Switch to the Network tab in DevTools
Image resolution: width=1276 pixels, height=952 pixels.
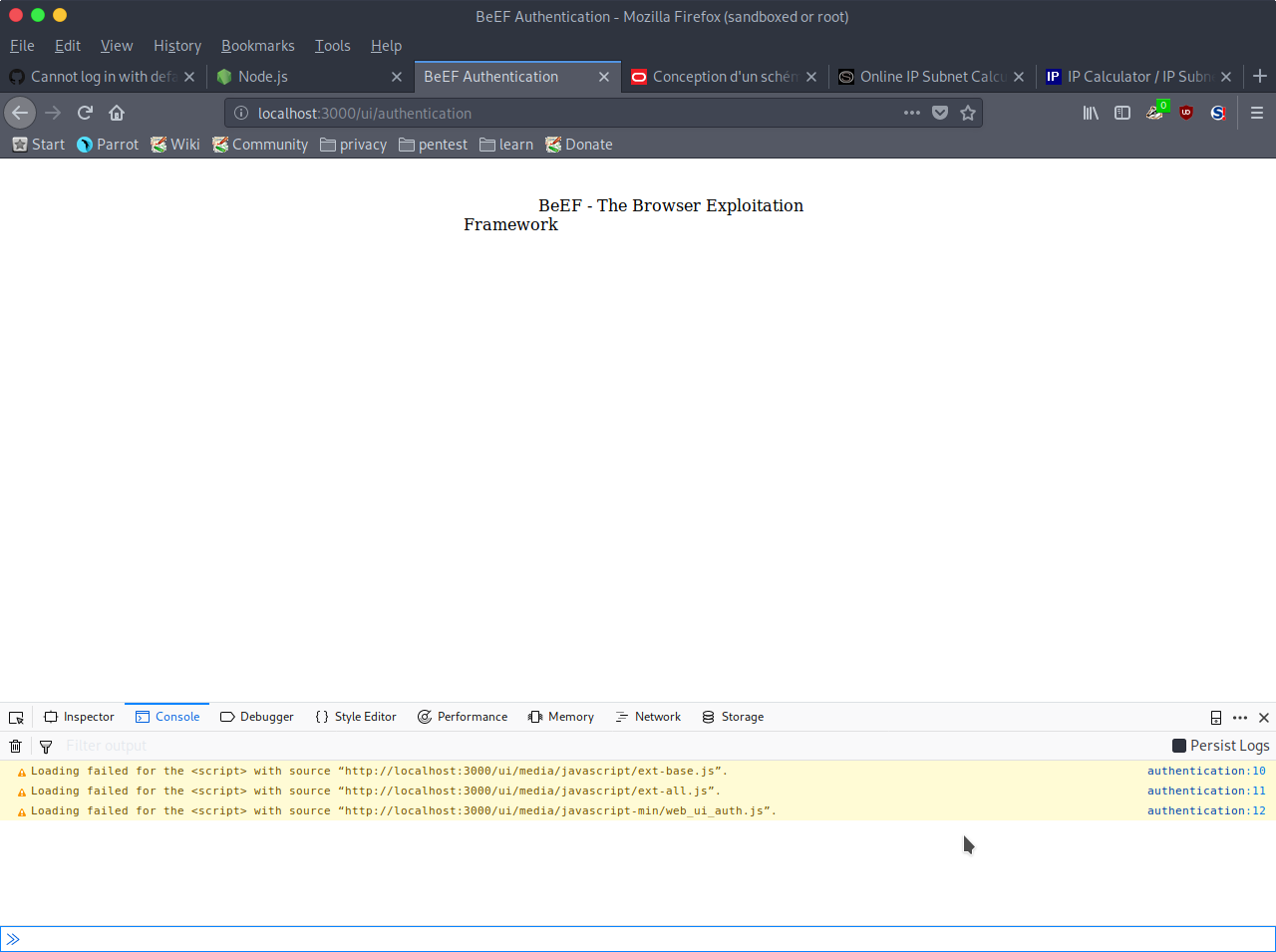[x=648, y=717]
